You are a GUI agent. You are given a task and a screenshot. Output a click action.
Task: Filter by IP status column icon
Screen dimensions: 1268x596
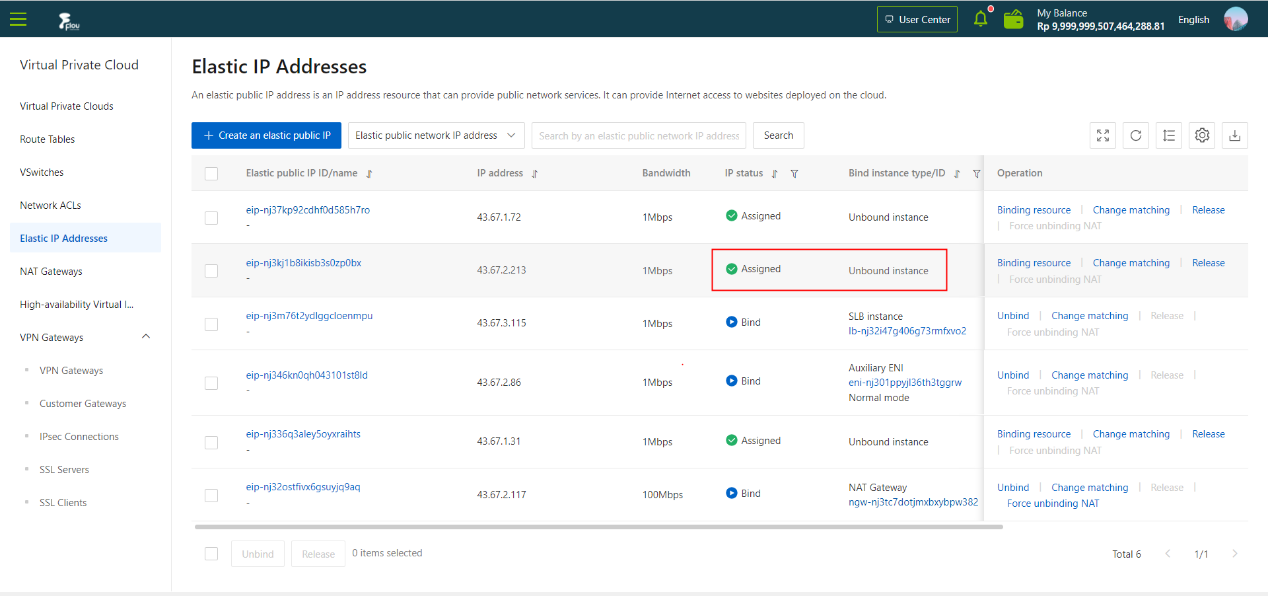794,174
